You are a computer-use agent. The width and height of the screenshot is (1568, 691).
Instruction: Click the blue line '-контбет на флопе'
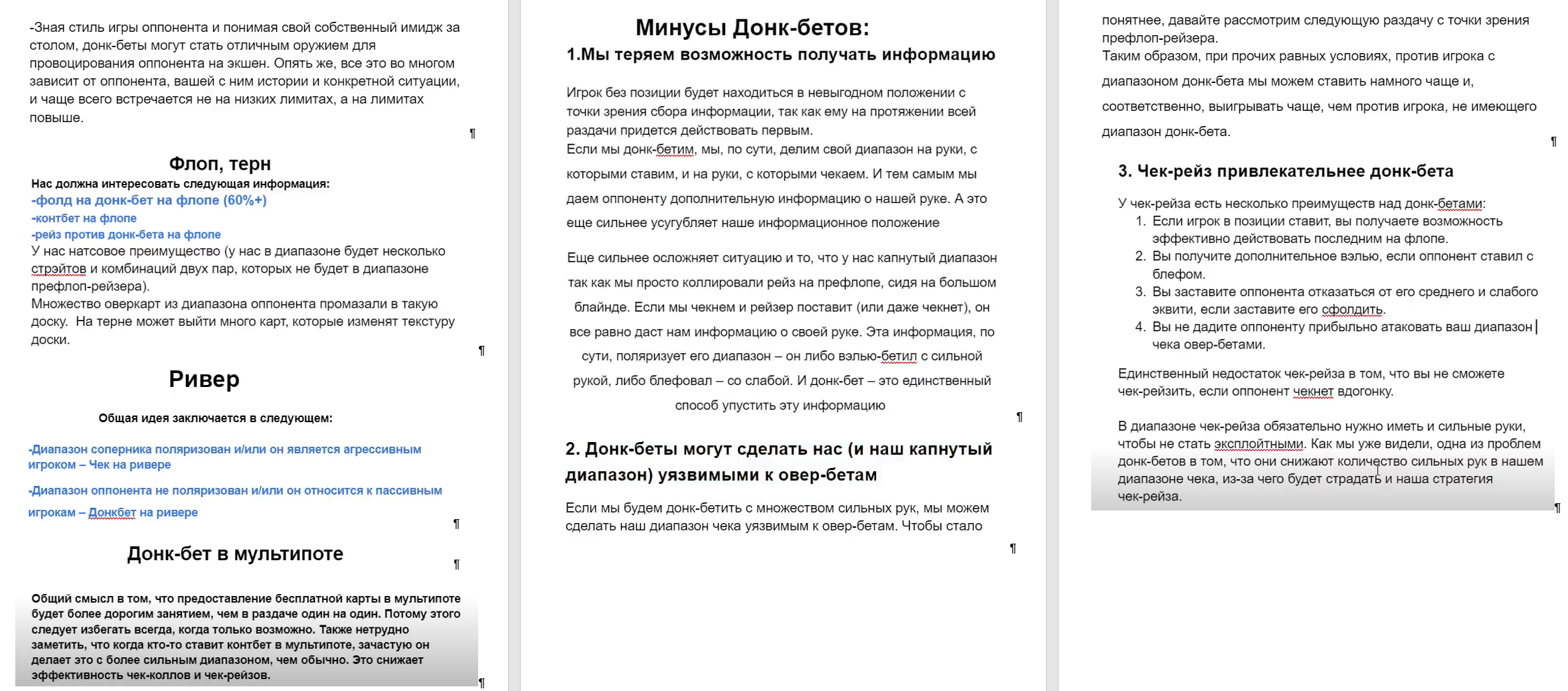tap(84, 218)
